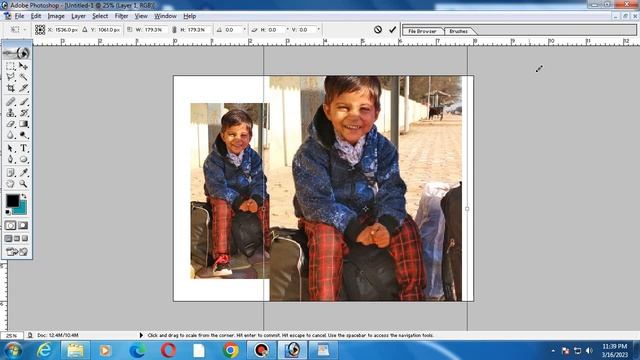Toggle maintain aspect ratio link icon

[x=175, y=29]
